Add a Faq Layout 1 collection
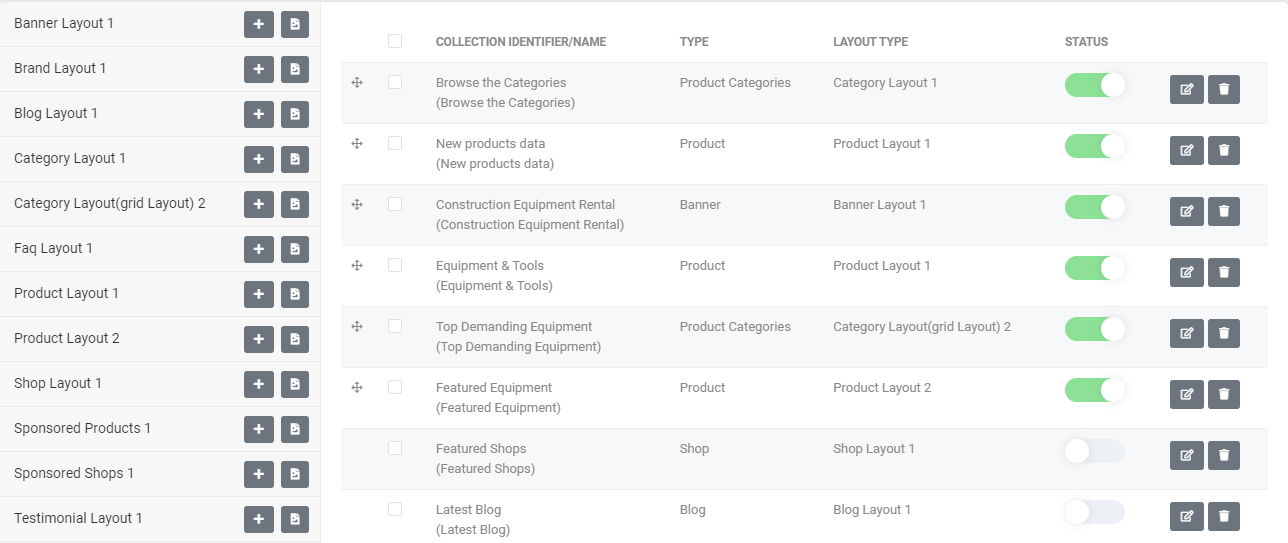 pyautogui.click(x=258, y=249)
